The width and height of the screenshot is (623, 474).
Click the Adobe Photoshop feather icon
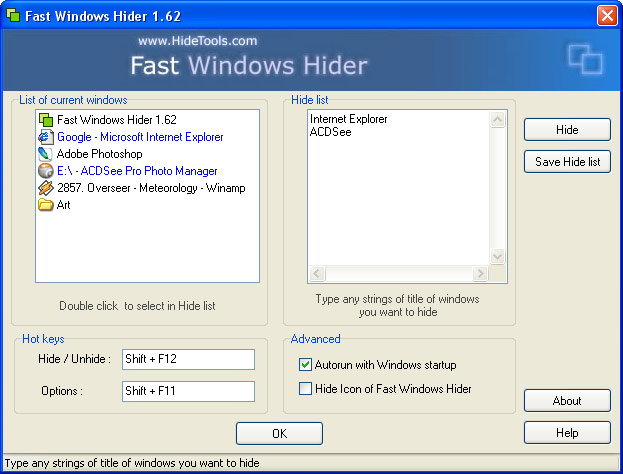(x=45, y=154)
